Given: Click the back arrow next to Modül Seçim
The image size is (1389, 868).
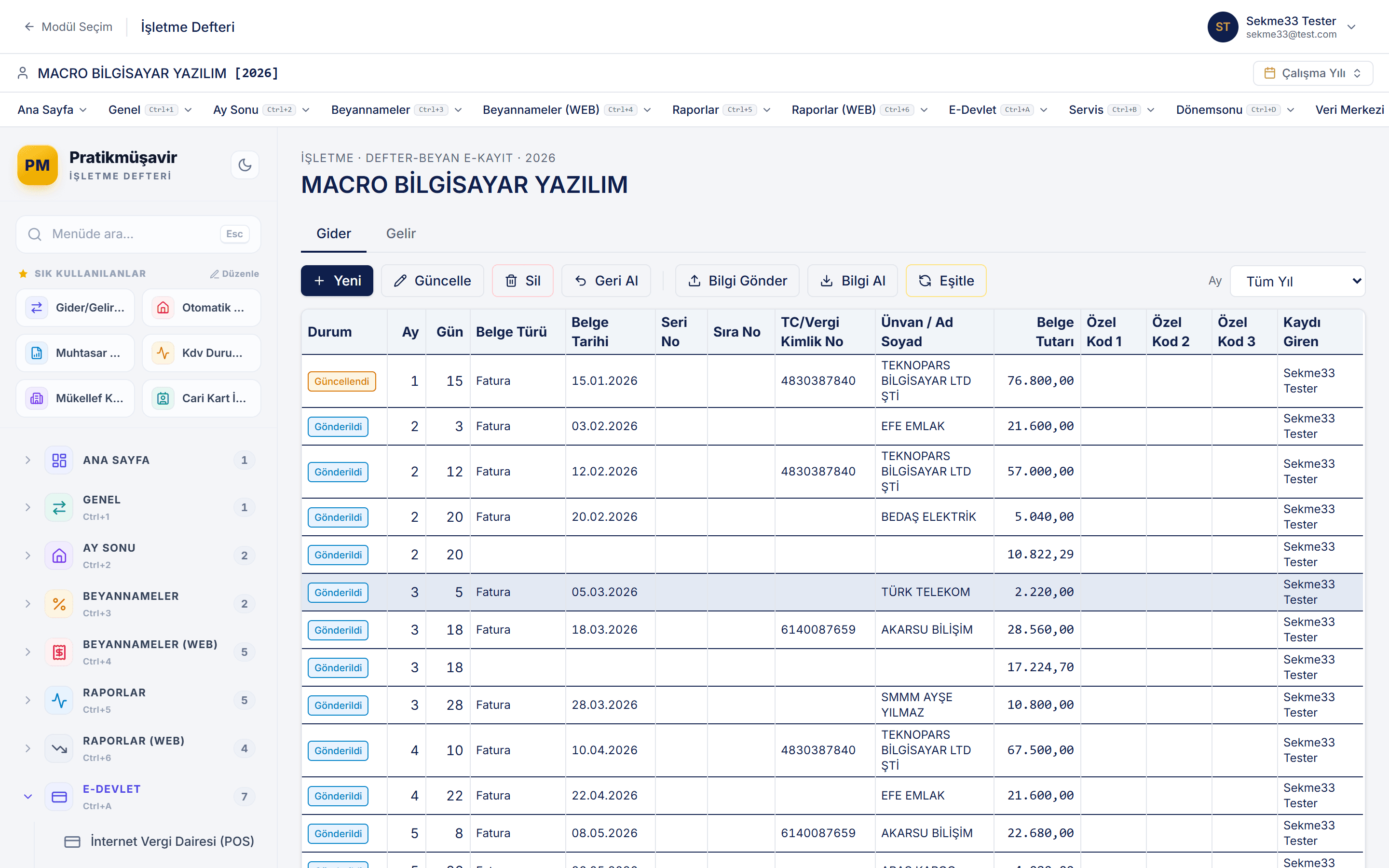Looking at the screenshot, I should 29,27.
